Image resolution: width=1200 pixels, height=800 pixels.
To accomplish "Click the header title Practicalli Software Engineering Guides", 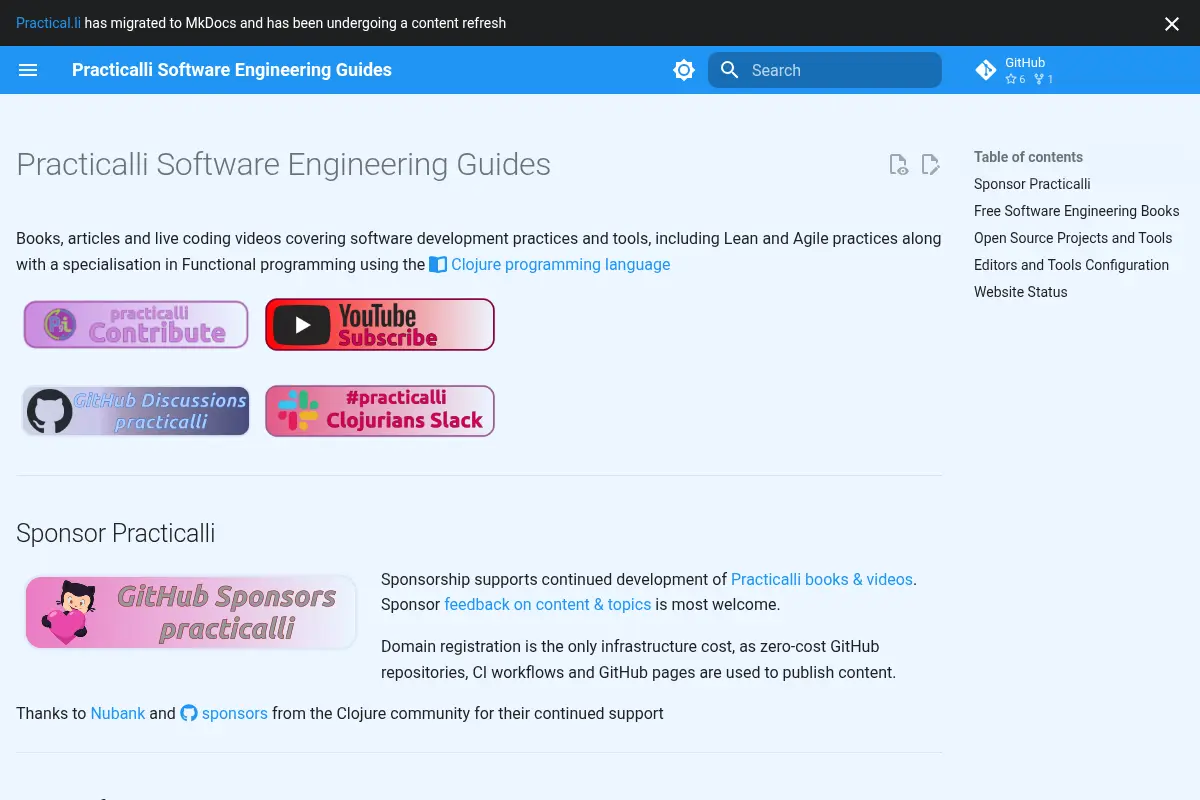I will [x=232, y=70].
